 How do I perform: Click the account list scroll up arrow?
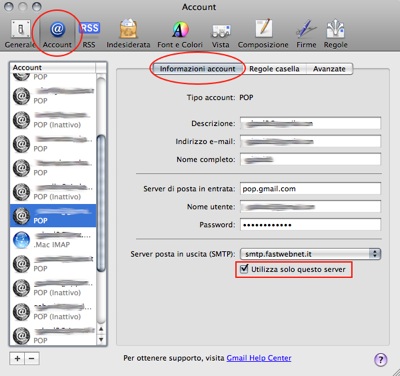(101, 329)
